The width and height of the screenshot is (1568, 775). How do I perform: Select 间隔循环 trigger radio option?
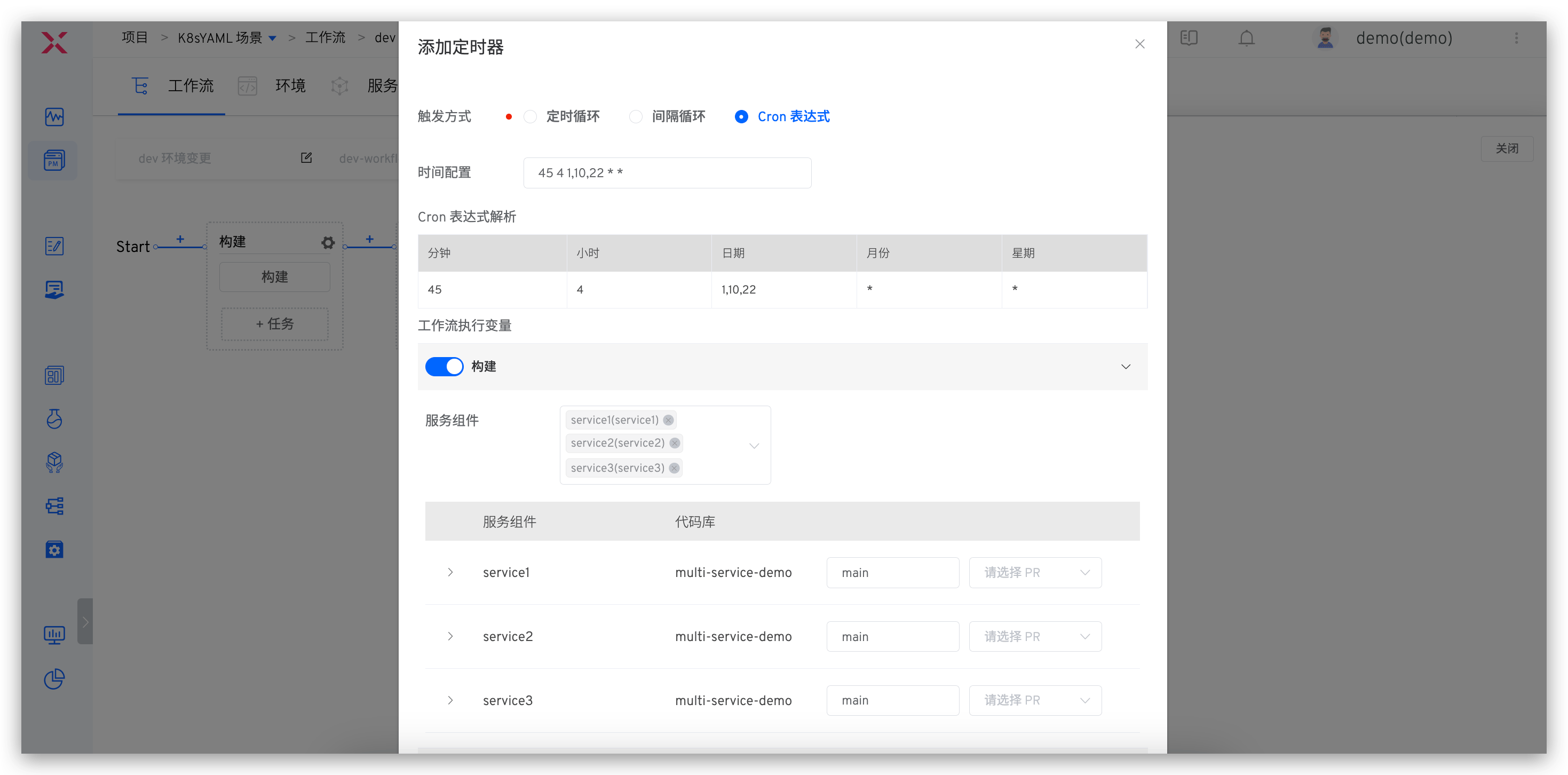pos(636,117)
